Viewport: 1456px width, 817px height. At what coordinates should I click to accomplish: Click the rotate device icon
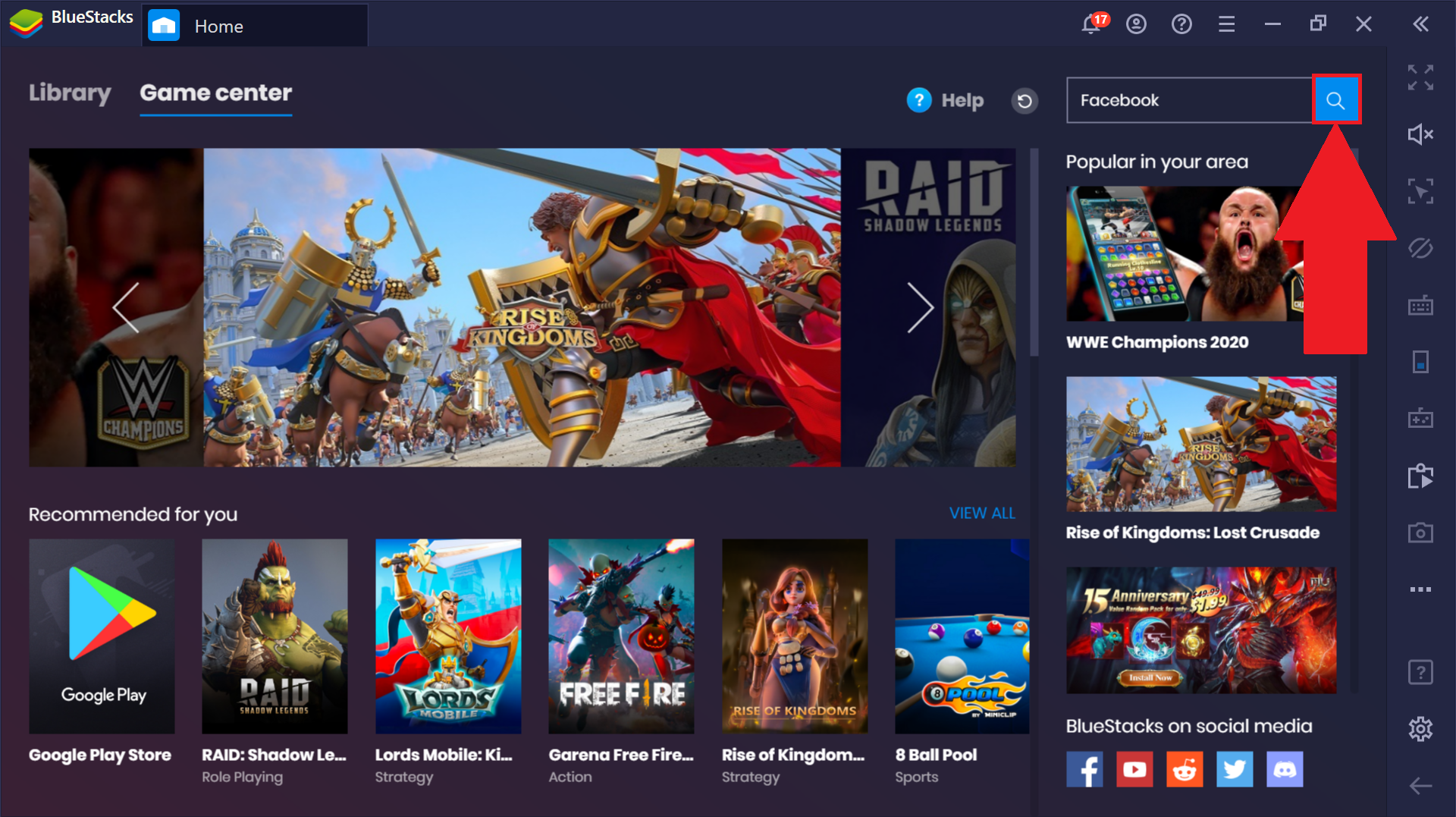[1420, 362]
